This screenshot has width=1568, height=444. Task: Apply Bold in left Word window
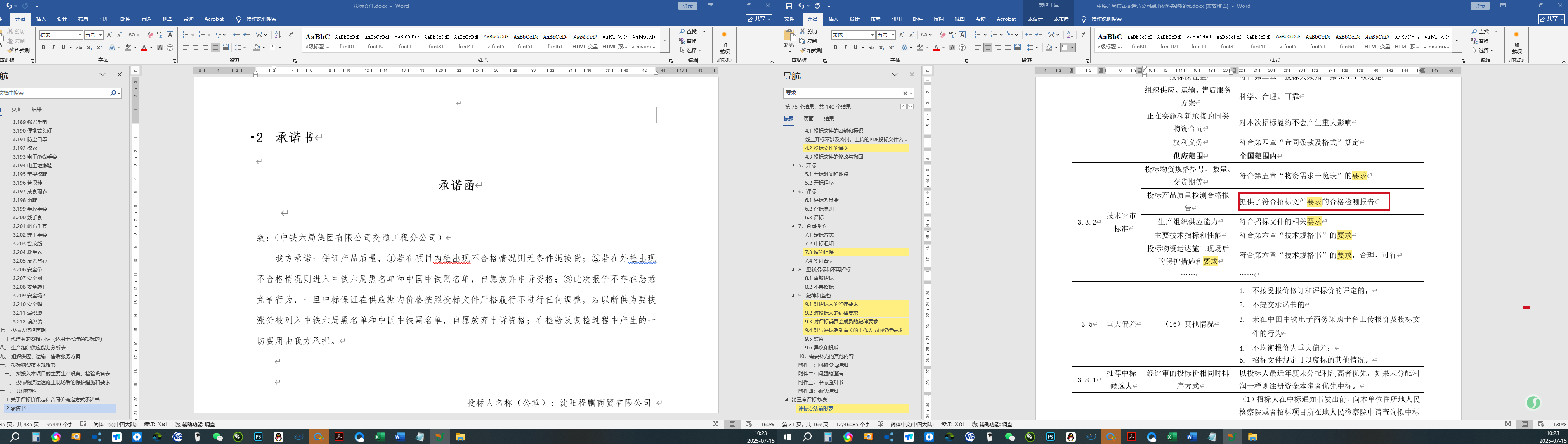coord(43,47)
